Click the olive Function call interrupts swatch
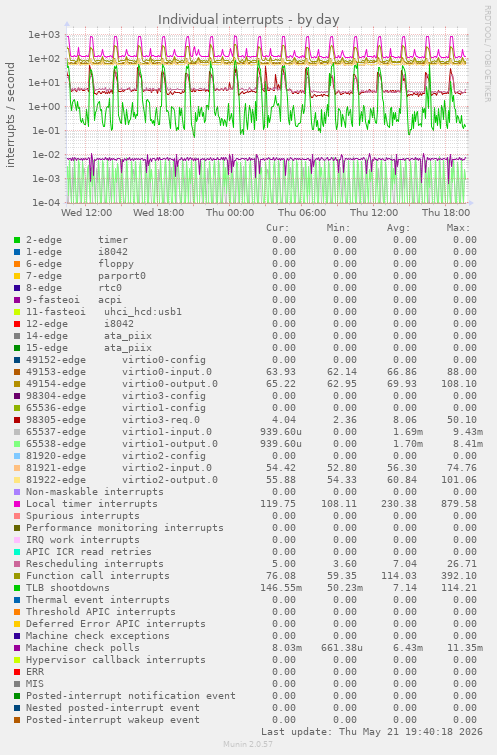This screenshot has height=755, width=497. coord(17,576)
